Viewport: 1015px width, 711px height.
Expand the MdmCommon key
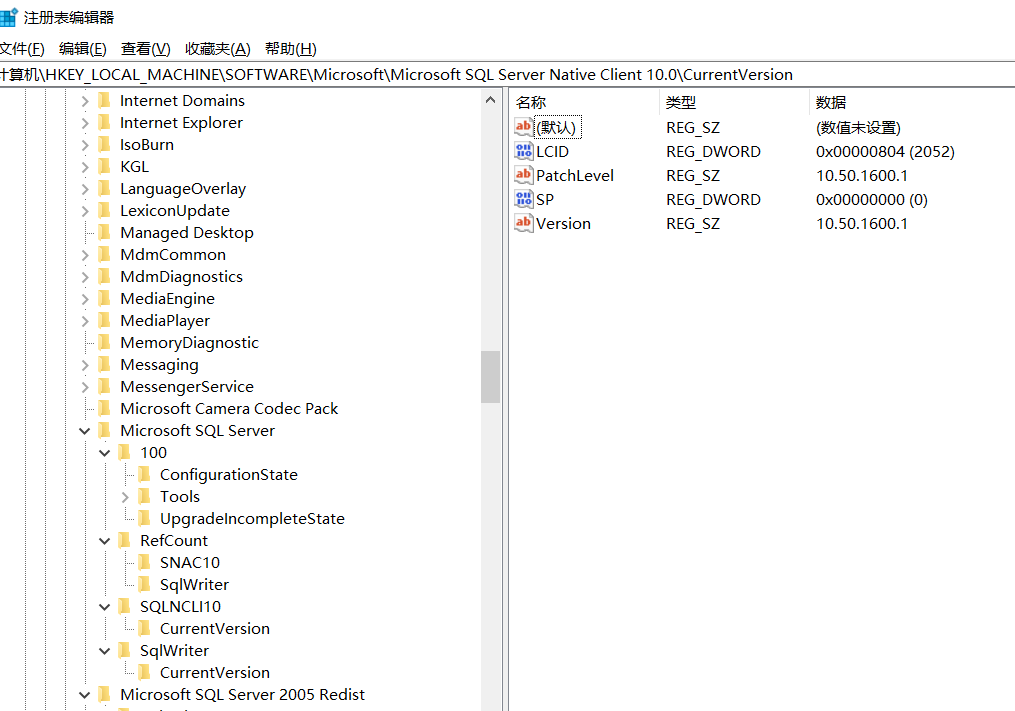(x=85, y=255)
